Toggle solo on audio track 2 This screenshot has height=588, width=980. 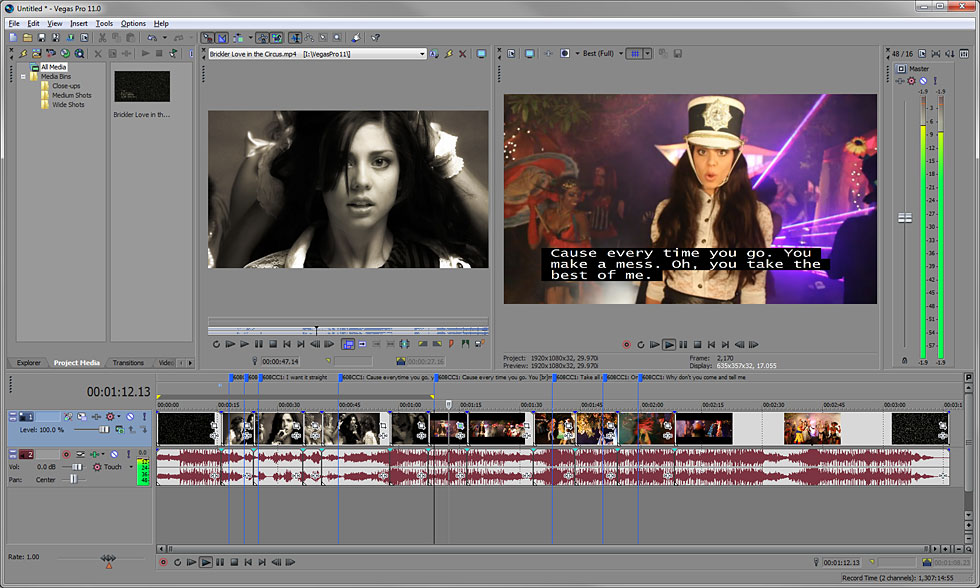[128, 454]
